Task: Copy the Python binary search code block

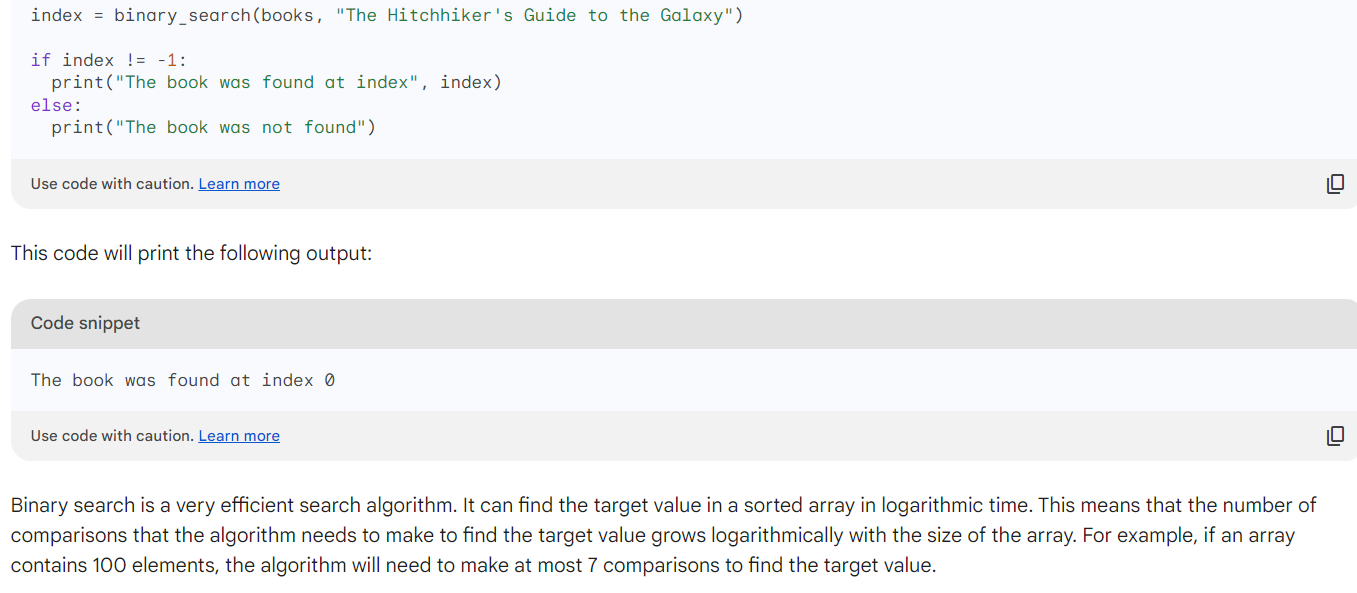Action: [x=1335, y=184]
